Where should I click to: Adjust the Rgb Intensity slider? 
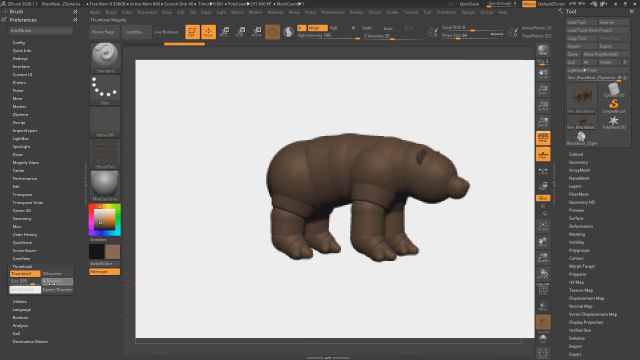pos(329,36)
